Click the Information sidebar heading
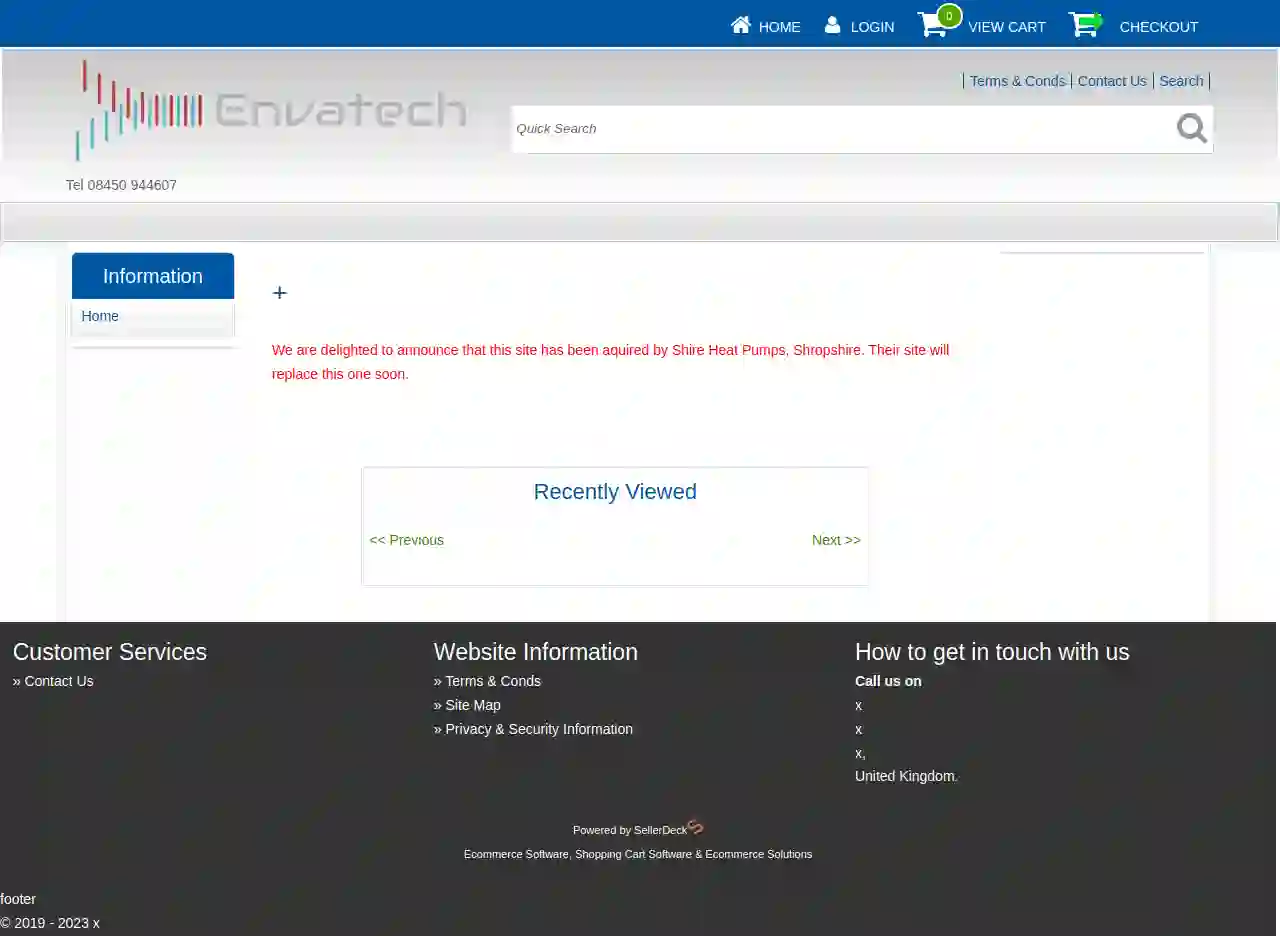The width and height of the screenshot is (1280, 936). click(x=153, y=276)
